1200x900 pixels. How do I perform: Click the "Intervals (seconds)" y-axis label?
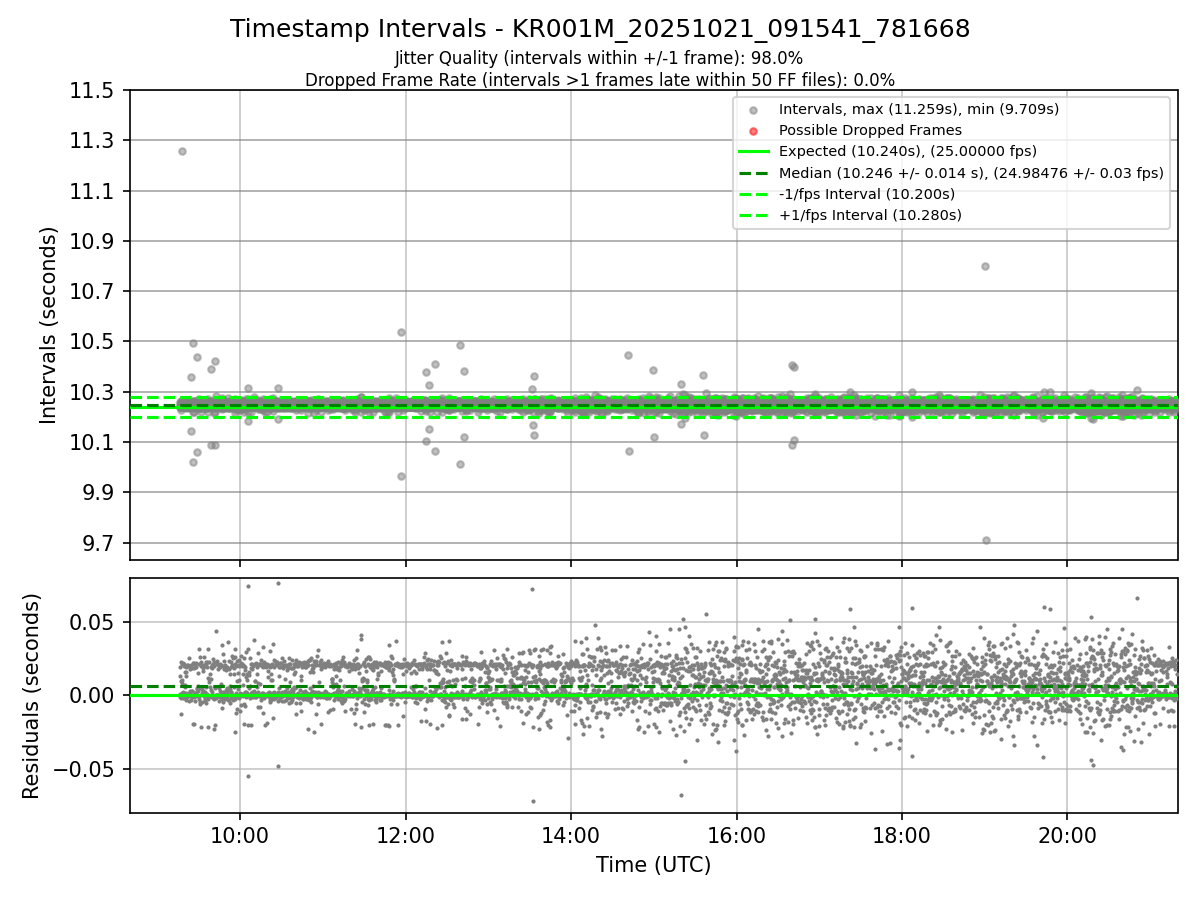click(x=48, y=325)
